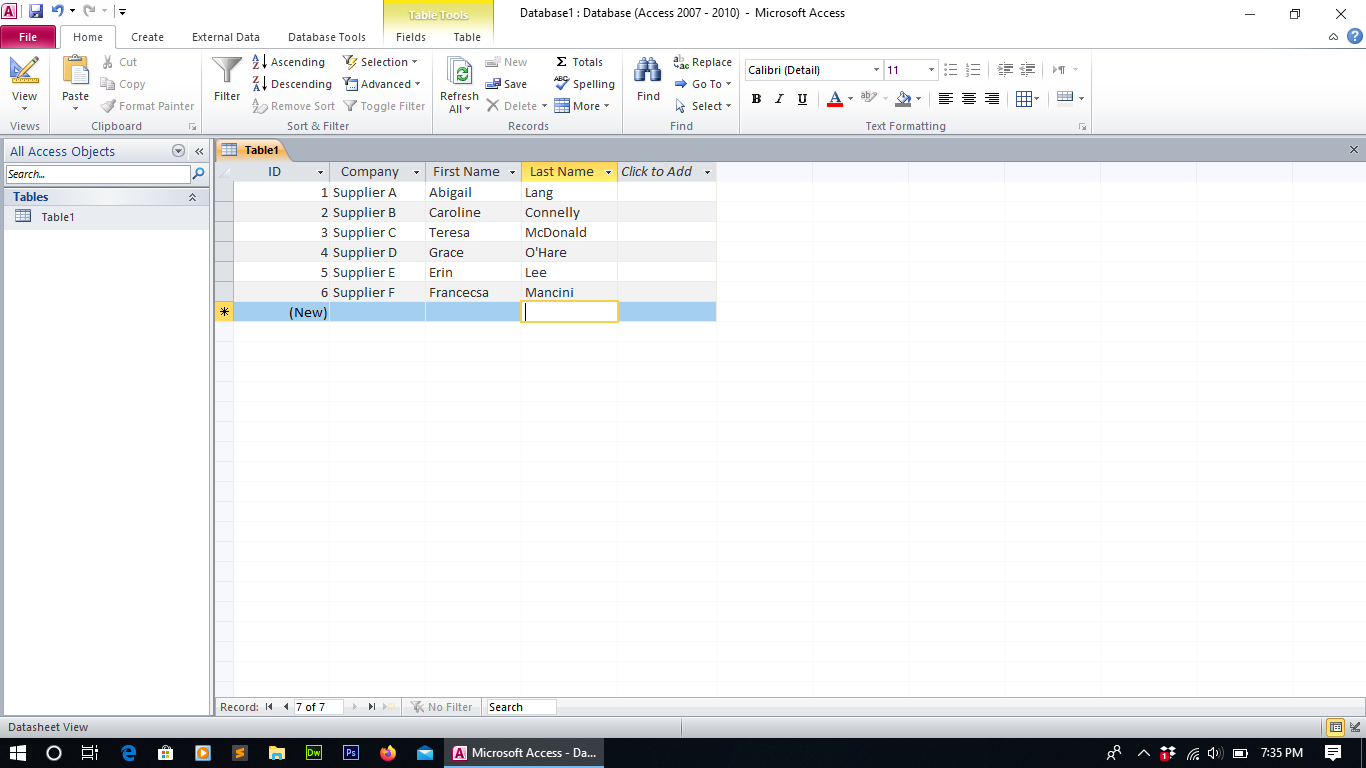The width and height of the screenshot is (1366, 768).
Task: Align text right
Action: tap(992, 99)
